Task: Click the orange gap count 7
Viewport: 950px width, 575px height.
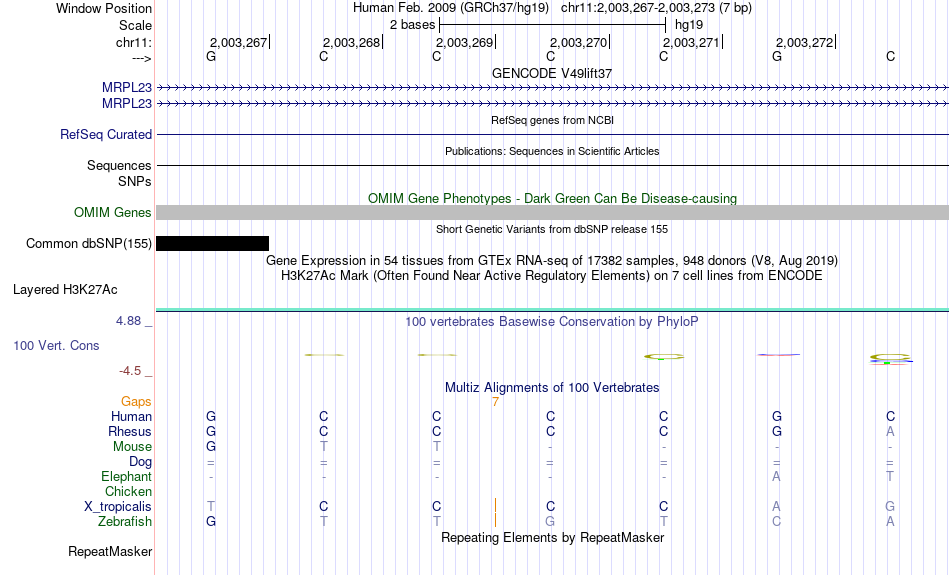Action: (x=496, y=402)
